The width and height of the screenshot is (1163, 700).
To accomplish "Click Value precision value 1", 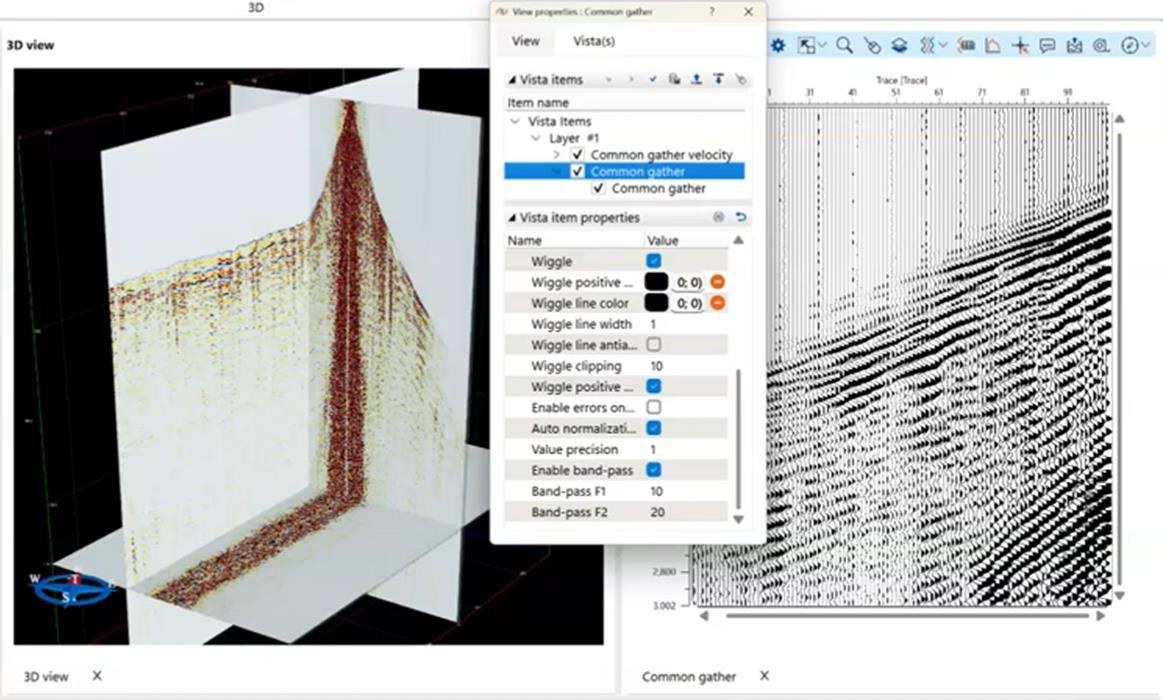I will pos(653,449).
